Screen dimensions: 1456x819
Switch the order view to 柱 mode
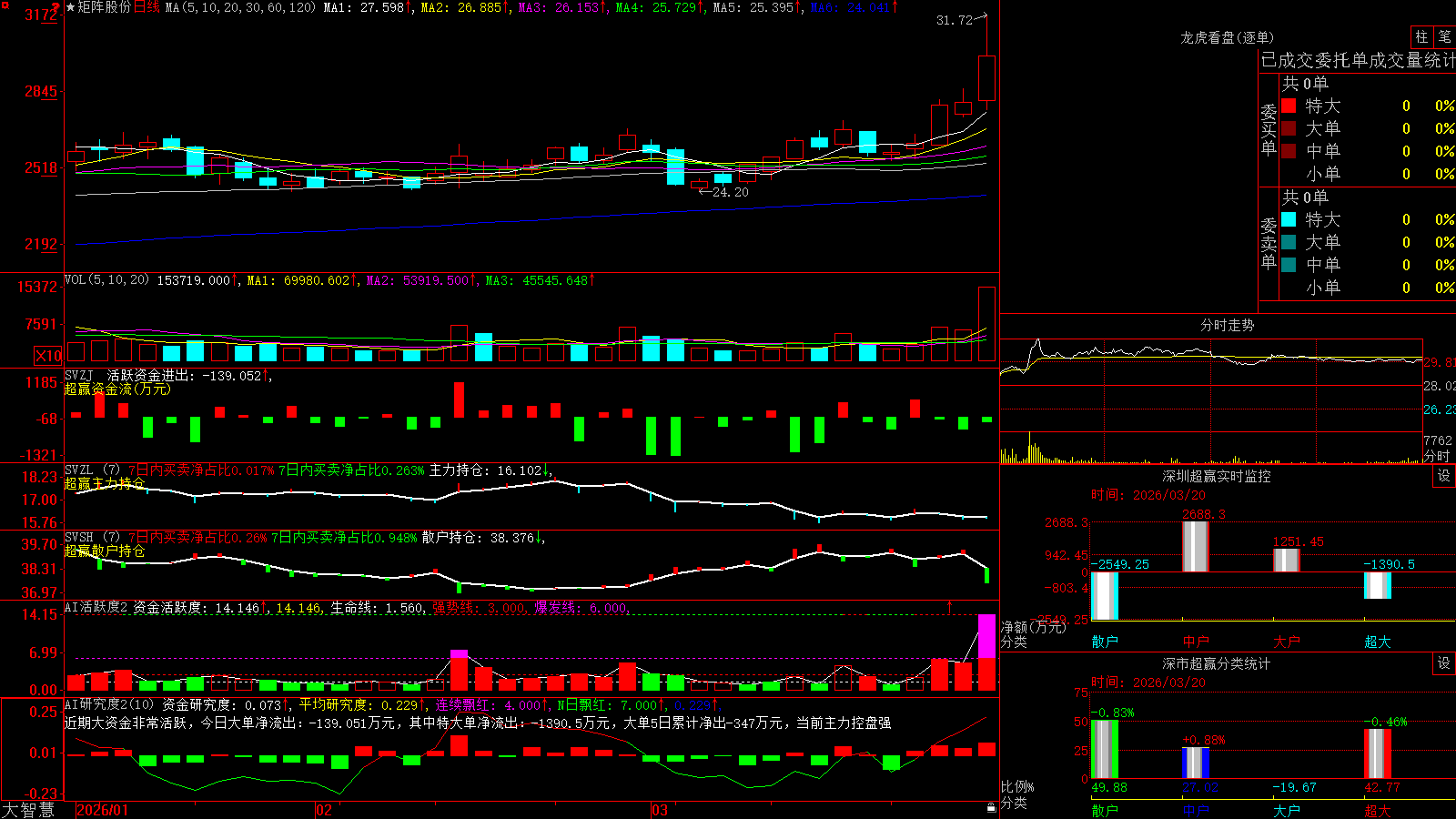pyautogui.click(x=1421, y=37)
